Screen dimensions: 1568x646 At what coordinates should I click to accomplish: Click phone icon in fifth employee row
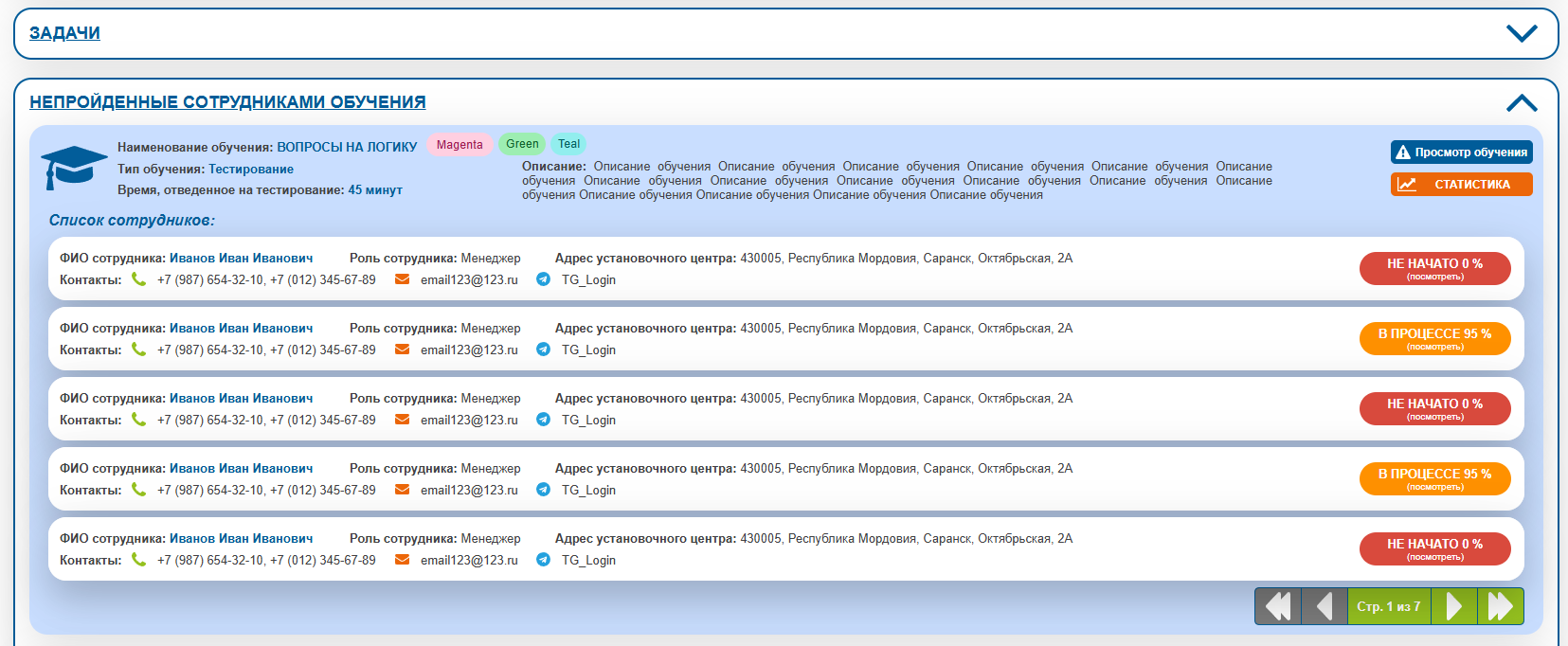point(138,560)
